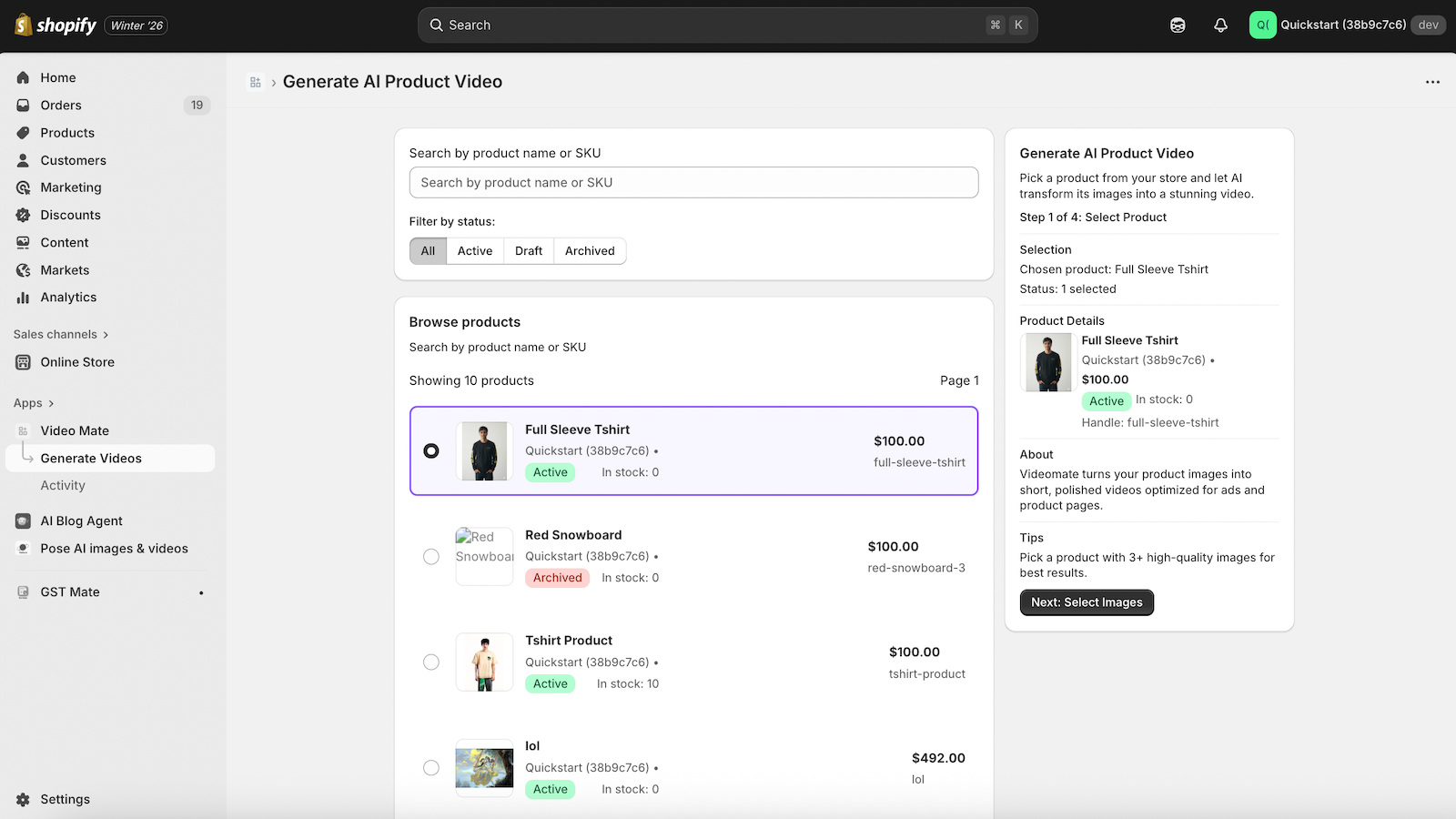Open the notifications bell

click(1220, 25)
